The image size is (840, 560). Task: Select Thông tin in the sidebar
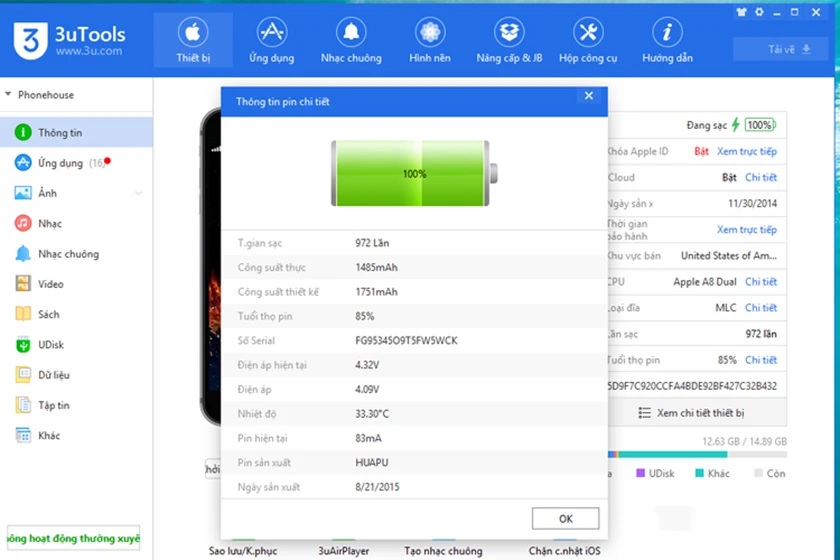click(x=76, y=132)
